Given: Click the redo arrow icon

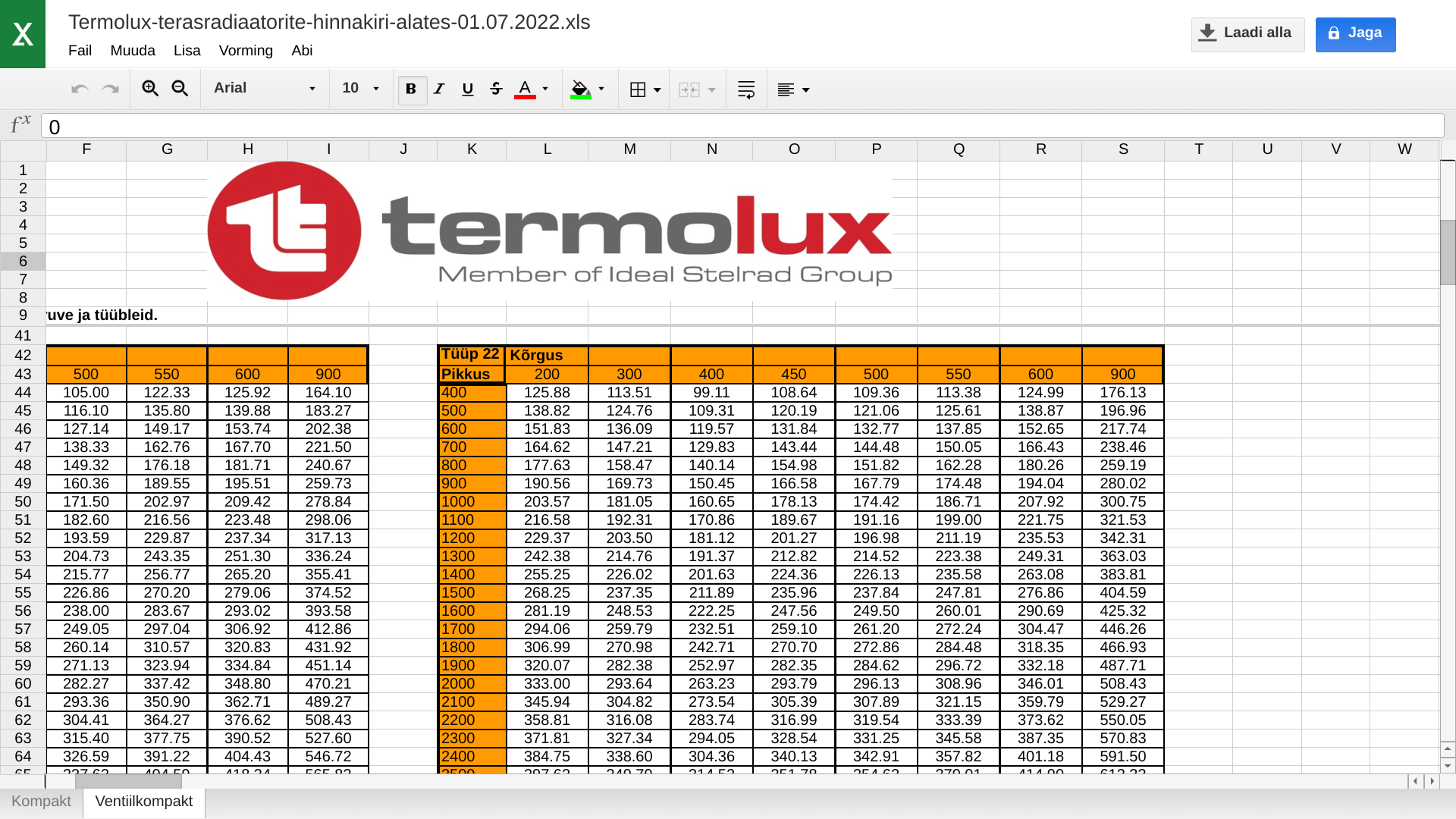Looking at the screenshot, I should (111, 89).
